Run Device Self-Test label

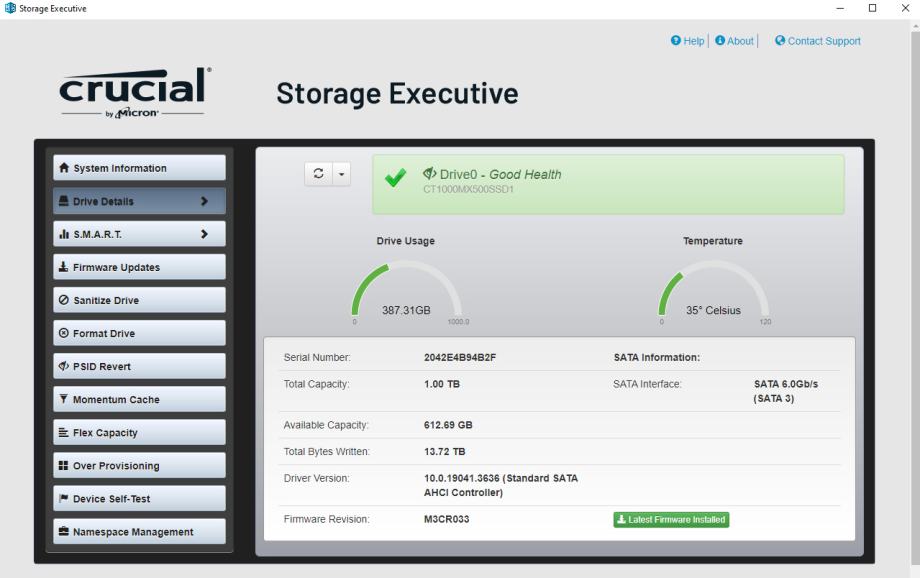click(111, 499)
